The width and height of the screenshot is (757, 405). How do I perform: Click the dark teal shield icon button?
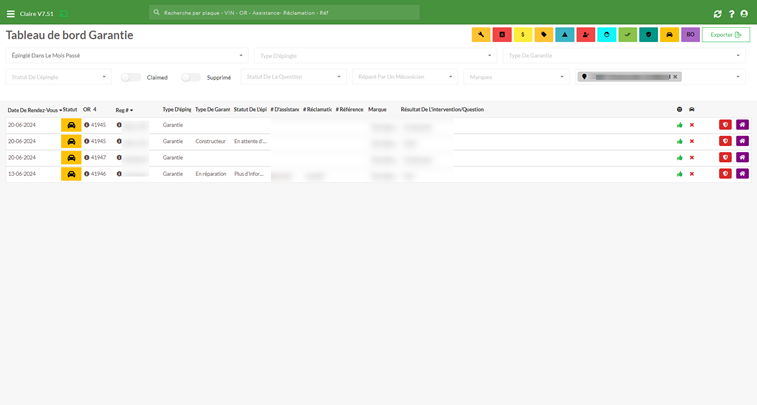point(648,35)
